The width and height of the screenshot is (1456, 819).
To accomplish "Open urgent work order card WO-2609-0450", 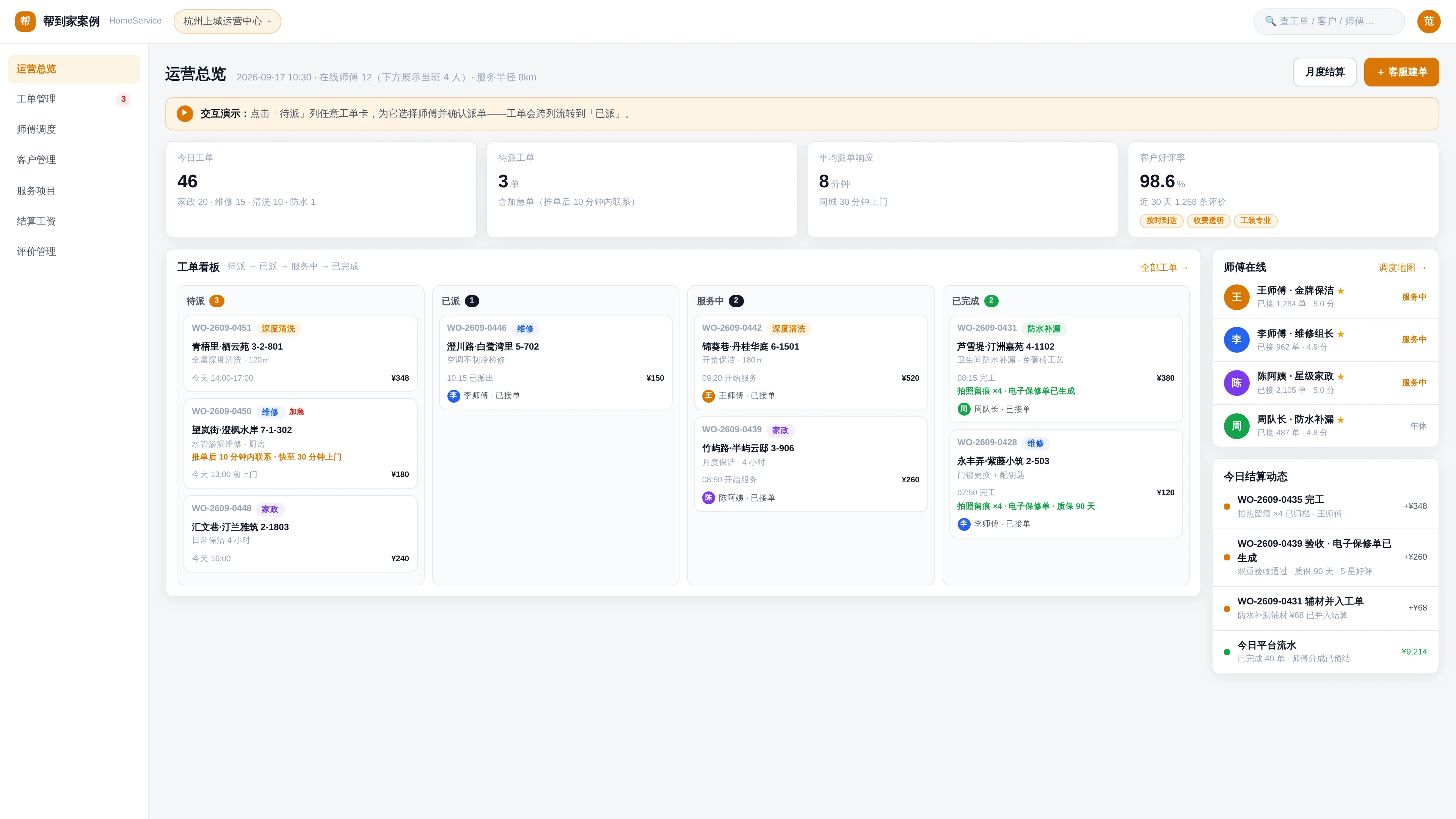I will click(x=300, y=444).
